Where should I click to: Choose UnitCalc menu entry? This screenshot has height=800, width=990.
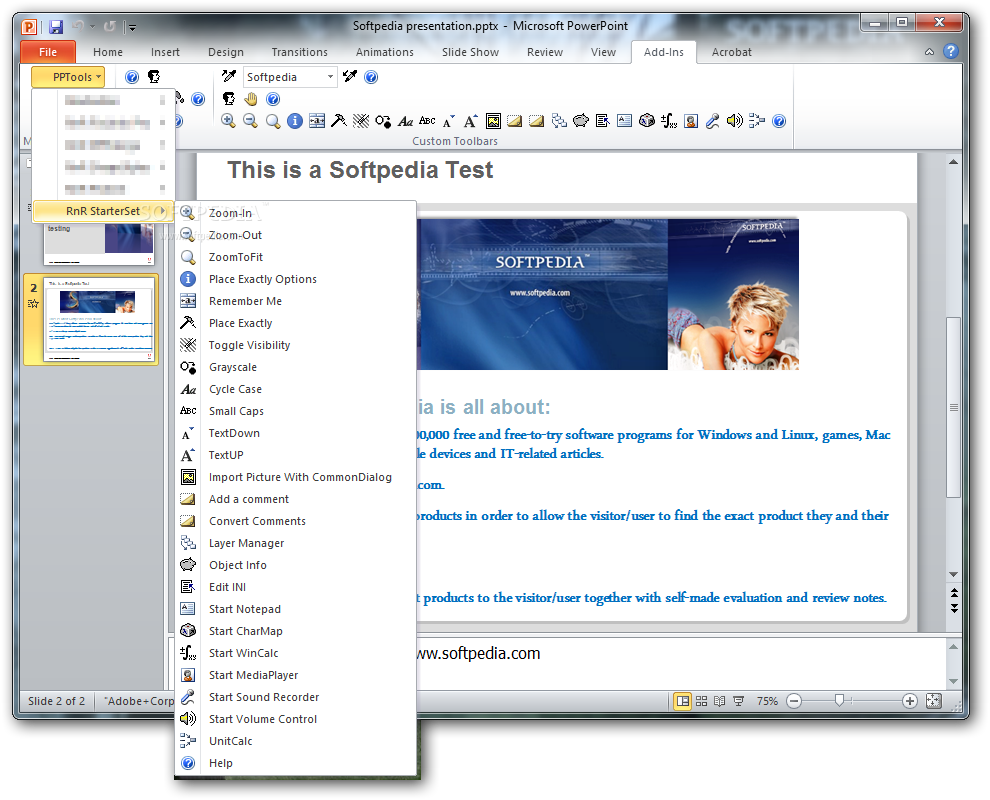(x=295, y=741)
